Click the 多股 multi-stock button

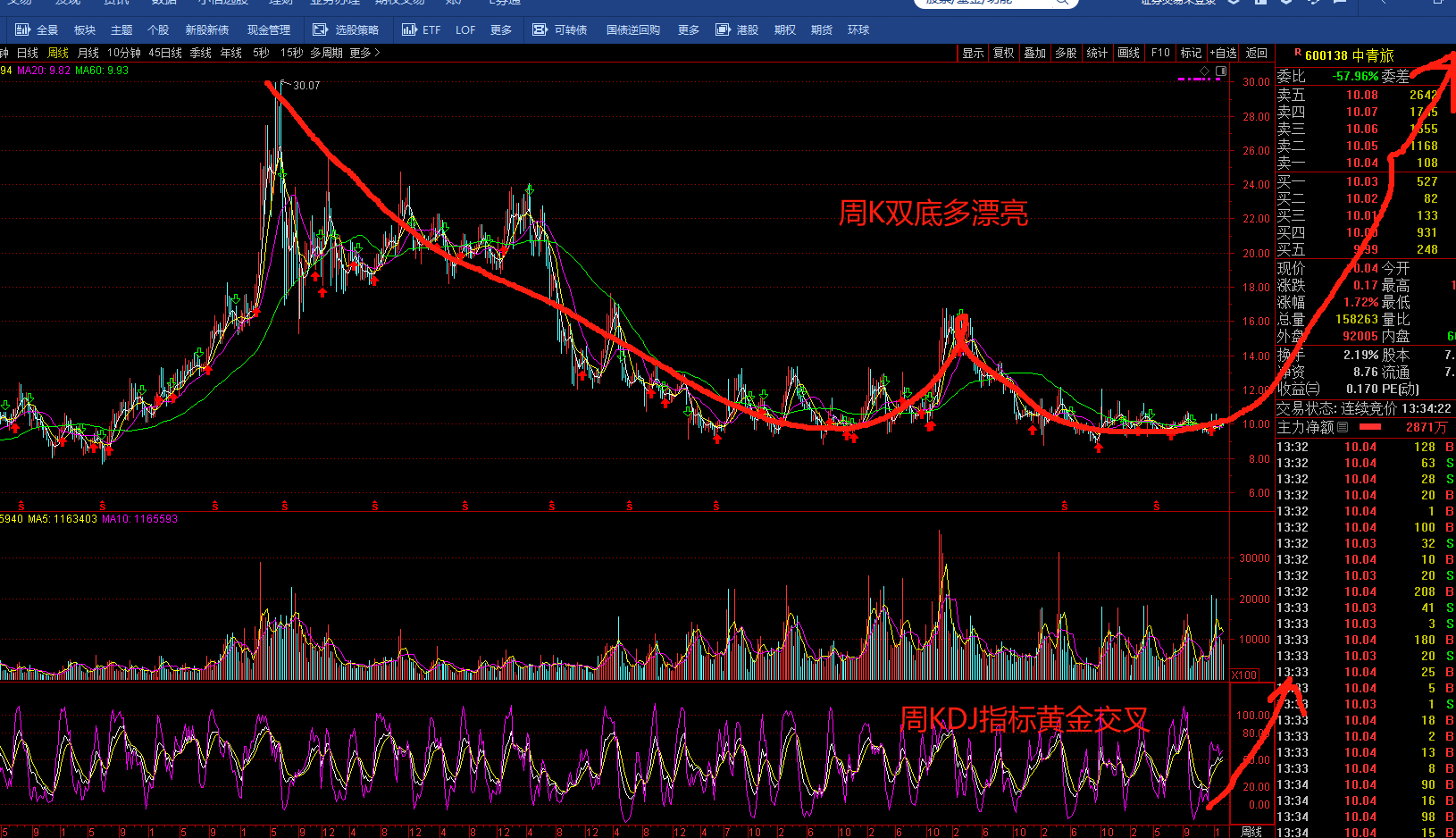click(x=1066, y=53)
